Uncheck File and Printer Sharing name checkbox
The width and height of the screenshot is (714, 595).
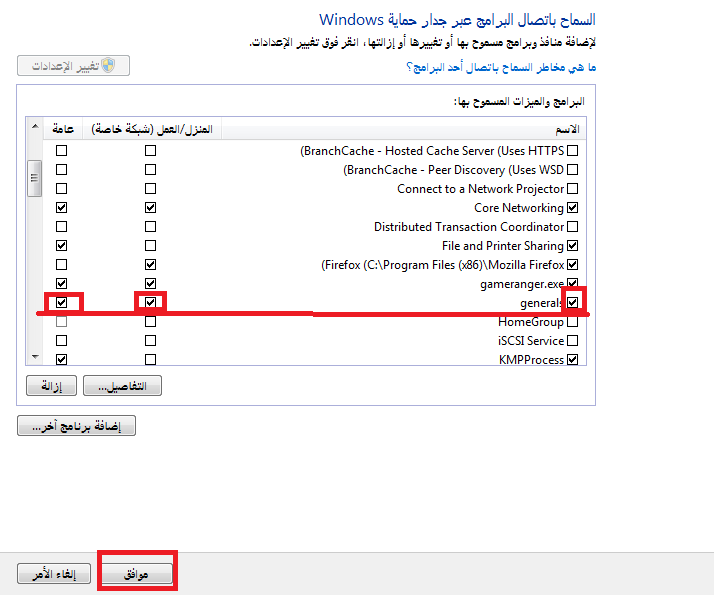[x=573, y=245]
